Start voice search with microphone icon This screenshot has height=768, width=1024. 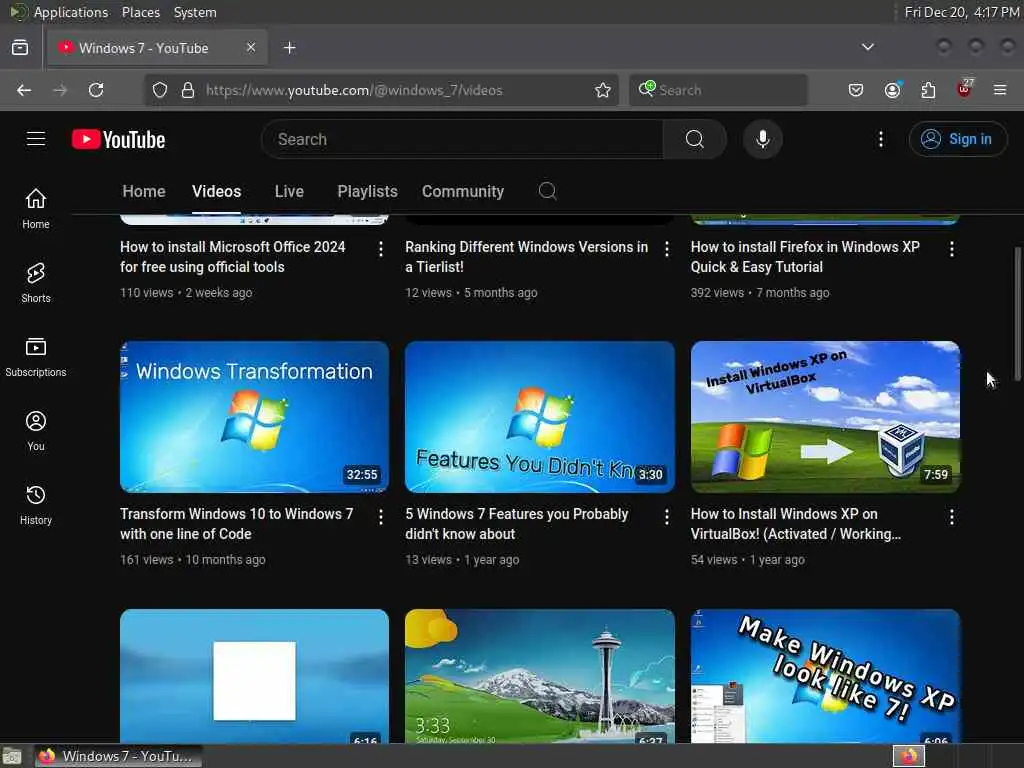pos(762,139)
